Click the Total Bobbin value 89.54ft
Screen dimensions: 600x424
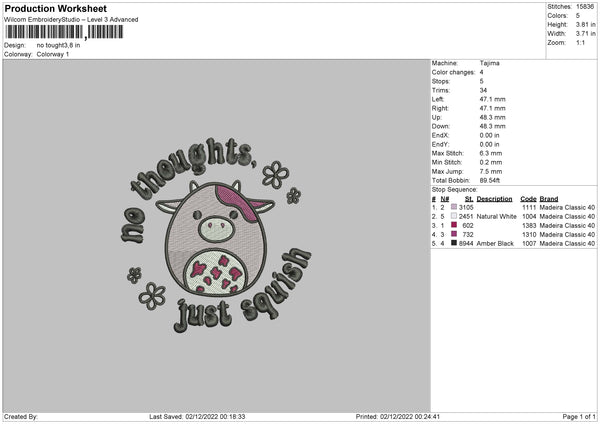(x=489, y=180)
